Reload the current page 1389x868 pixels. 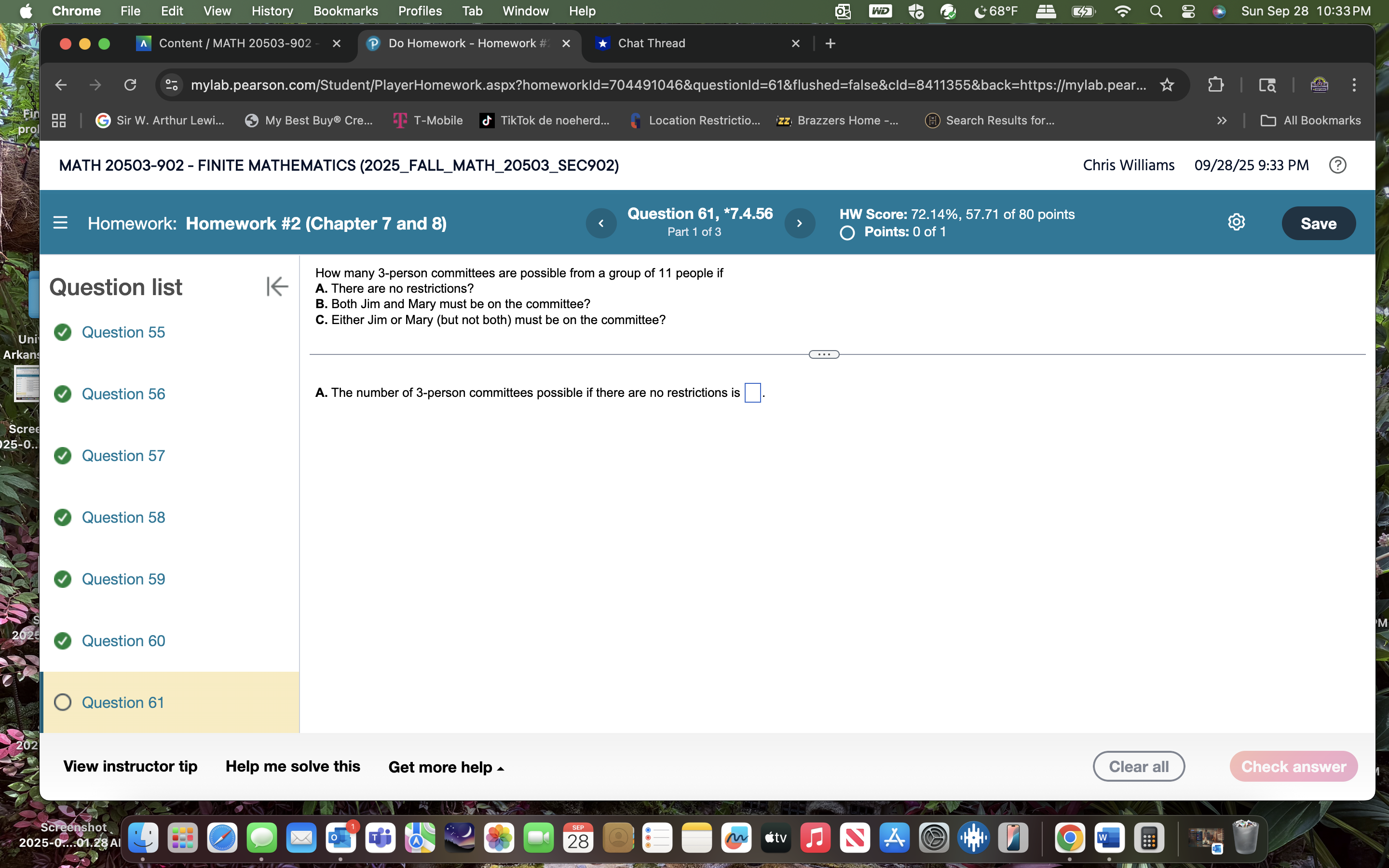click(x=130, y=85)
